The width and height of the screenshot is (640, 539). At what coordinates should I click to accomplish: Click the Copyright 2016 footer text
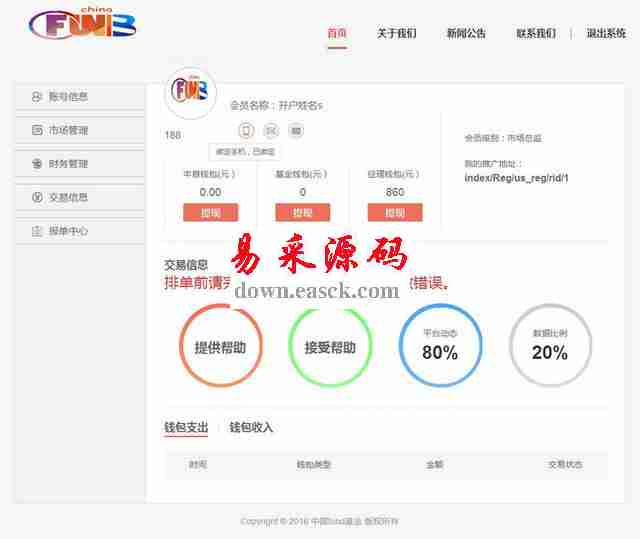click(x=320, y=521)
